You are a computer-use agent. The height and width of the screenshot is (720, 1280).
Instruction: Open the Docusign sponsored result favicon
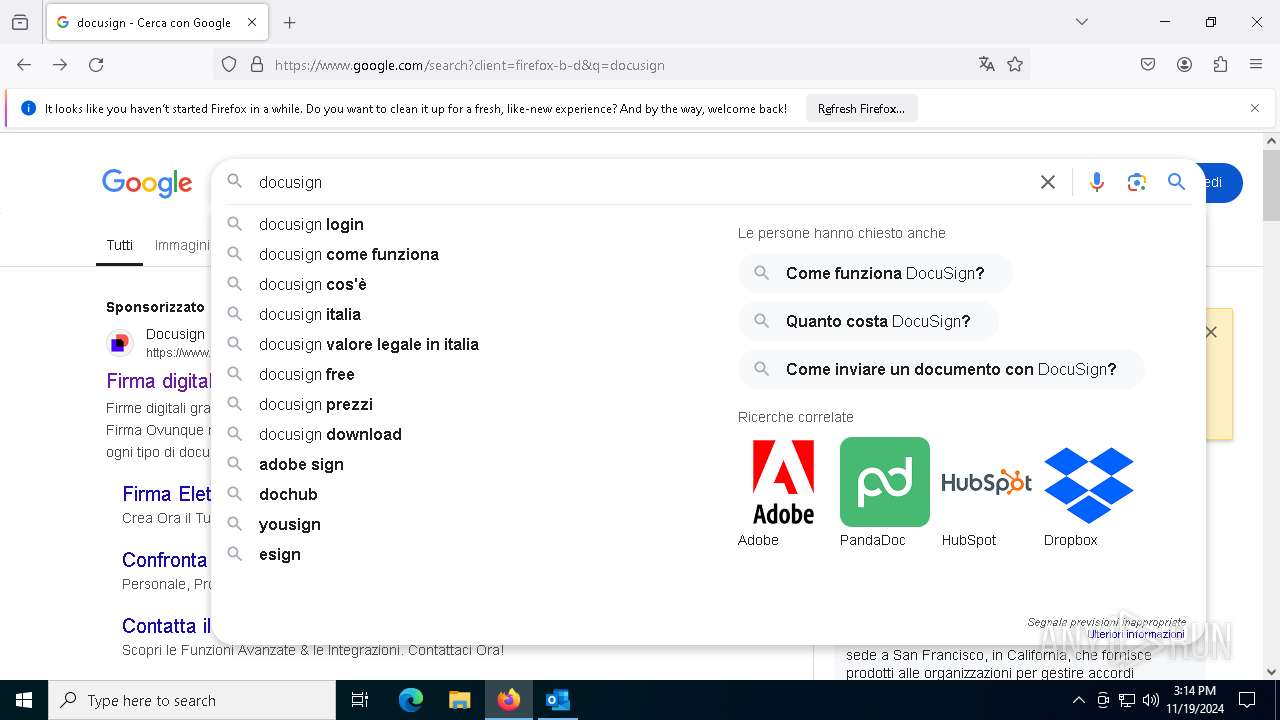point(120,343)
